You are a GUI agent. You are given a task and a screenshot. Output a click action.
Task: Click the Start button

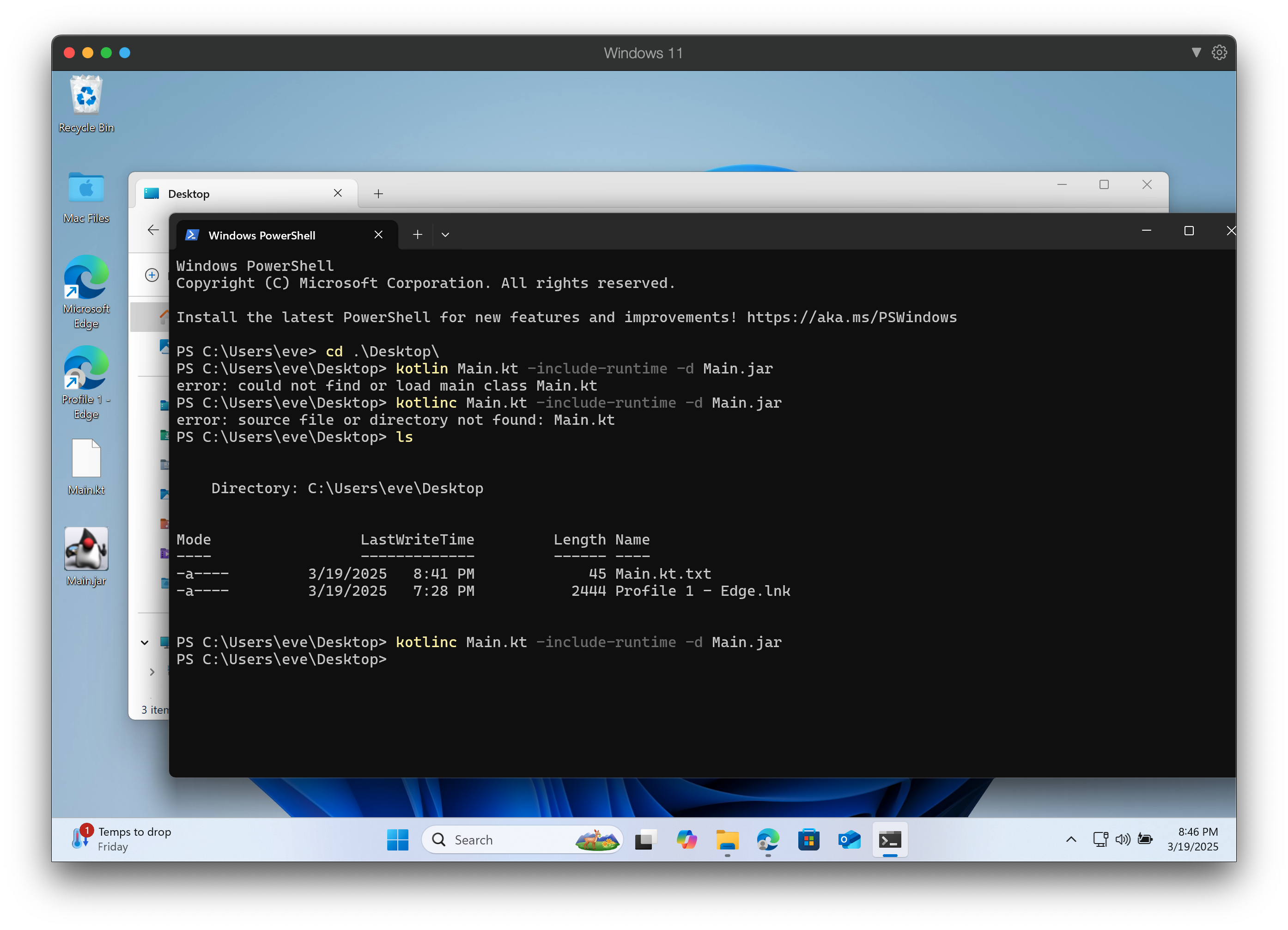coord(397,840)
